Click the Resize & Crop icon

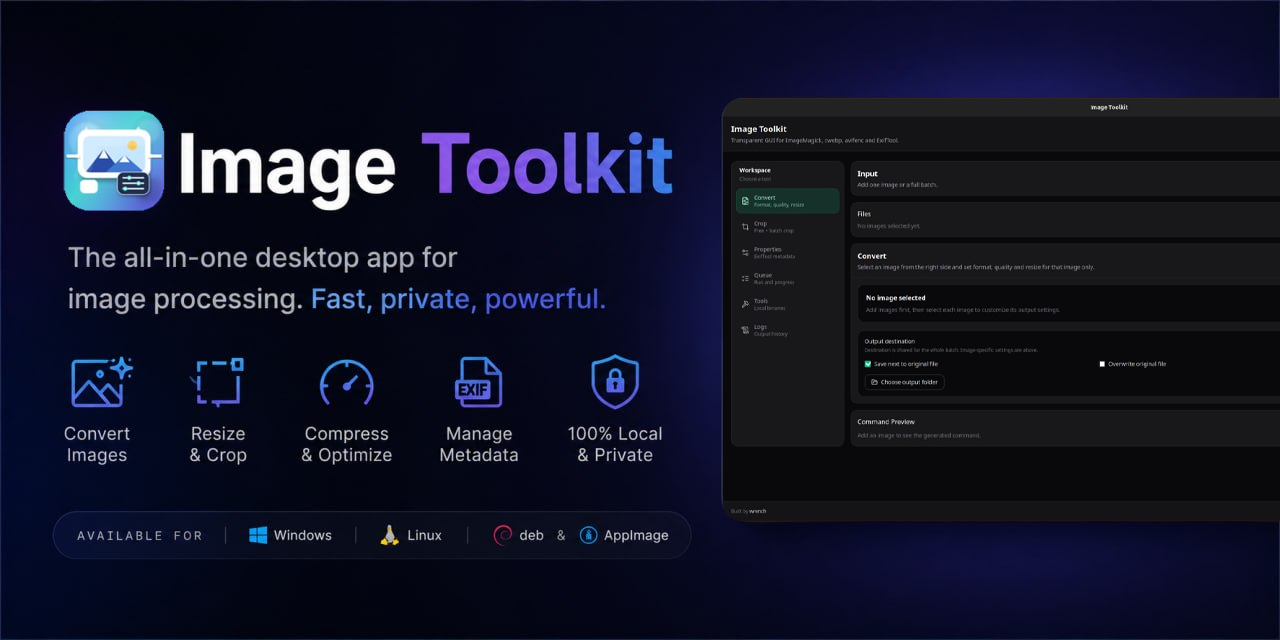click(218, 382)
